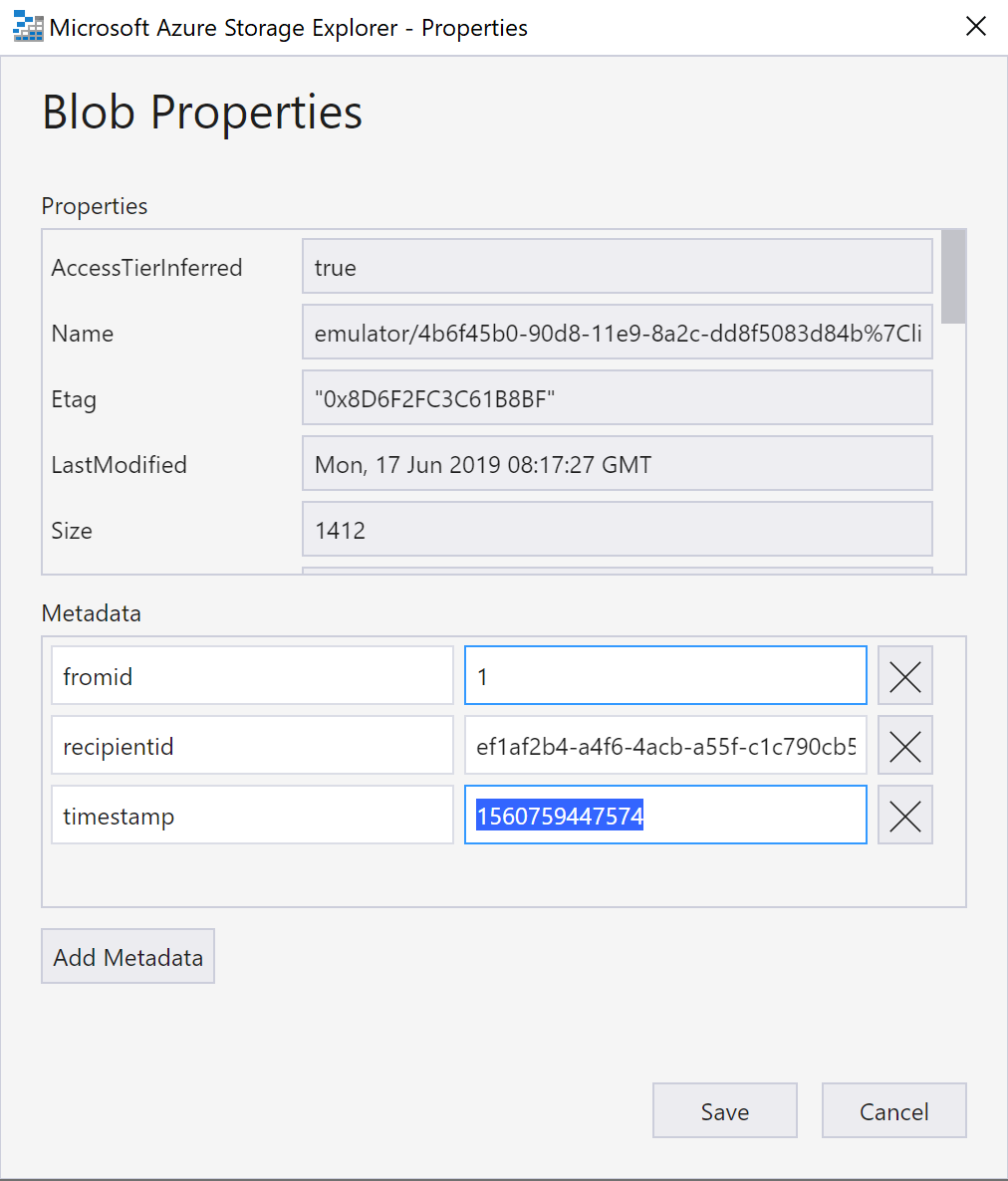Click the Azure Storage Explorer title bar icon
The height and width of the screenshot is (1181, 1008).
pos(27,26)
